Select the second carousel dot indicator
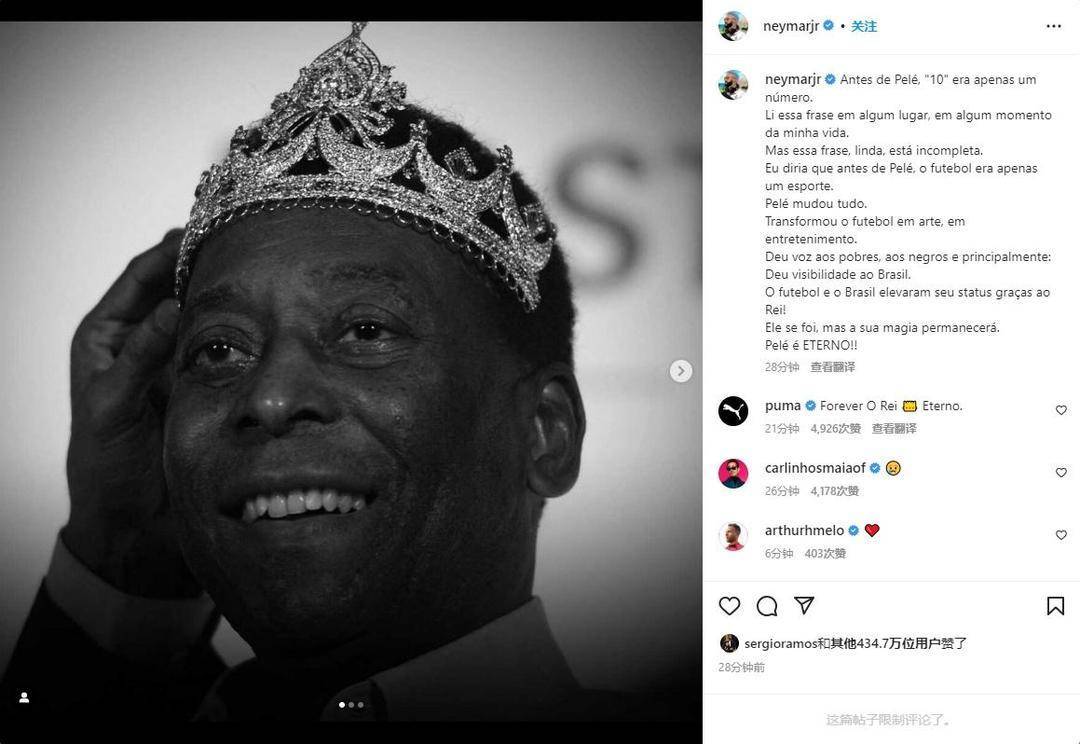The image size is (1080, 744). pyautogui.click(x=351, y=705)
